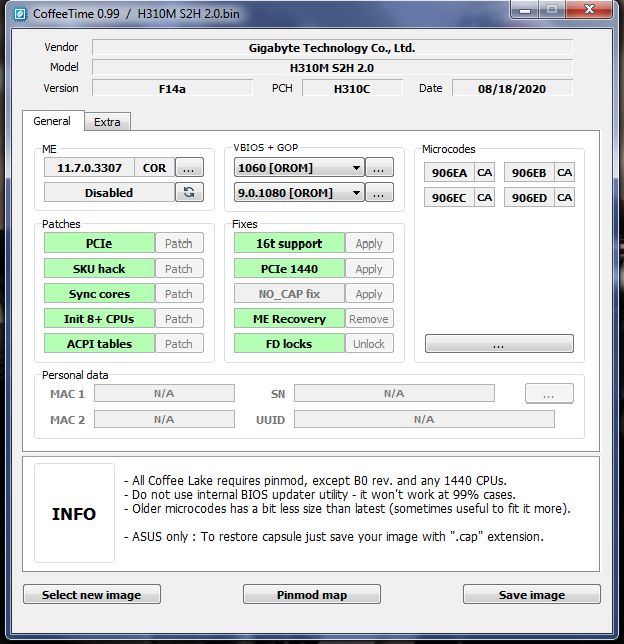Select the General tab

53,121
